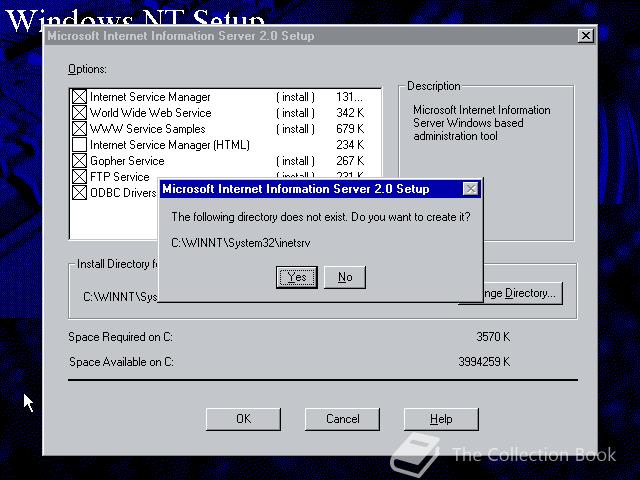Uncheck Internet Service Manager option

(79, 97)
